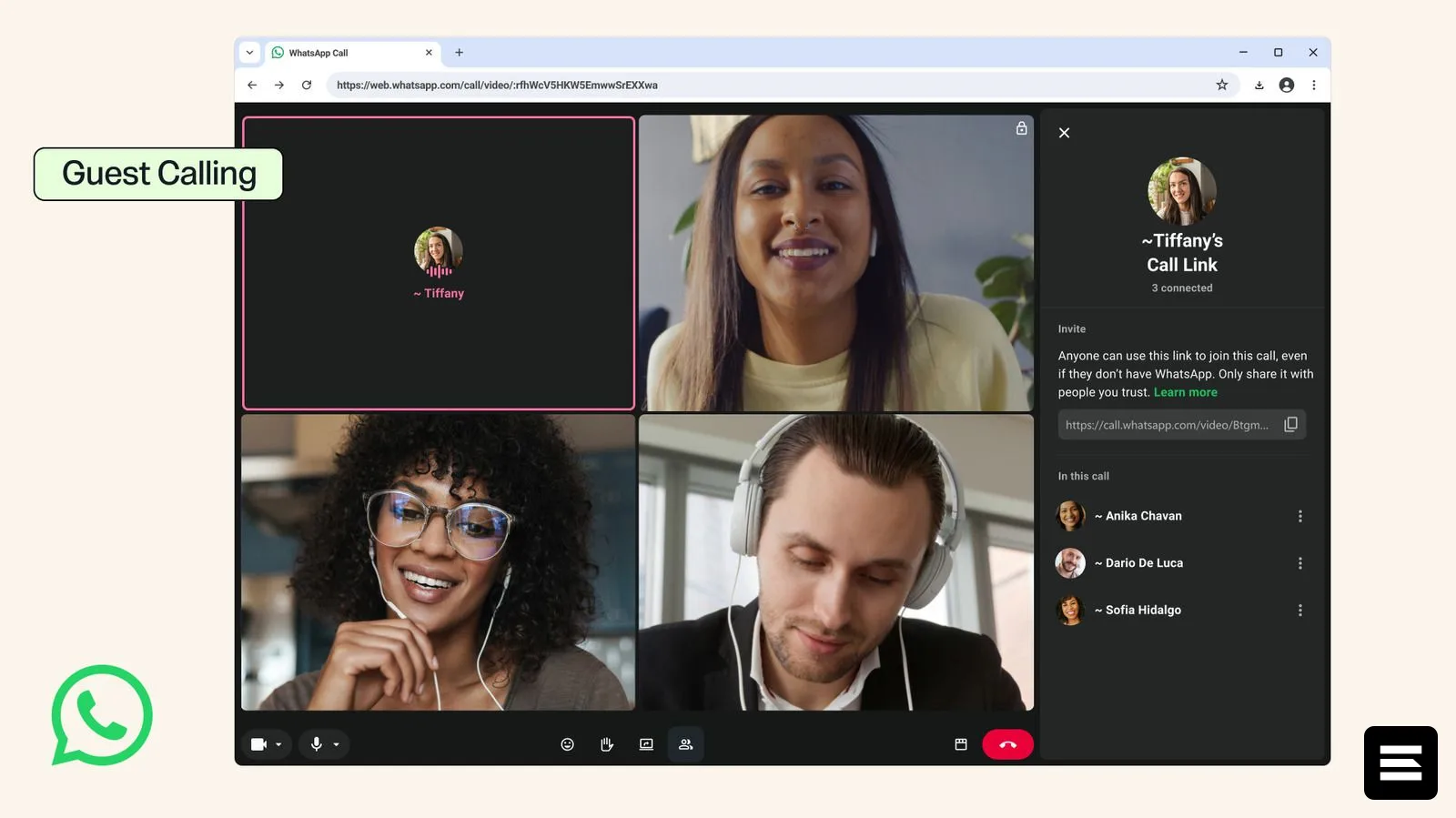The height and width of the screenshot is (818, 1456).
Task: Open a new browser tab
Action: tap(460, 53)
